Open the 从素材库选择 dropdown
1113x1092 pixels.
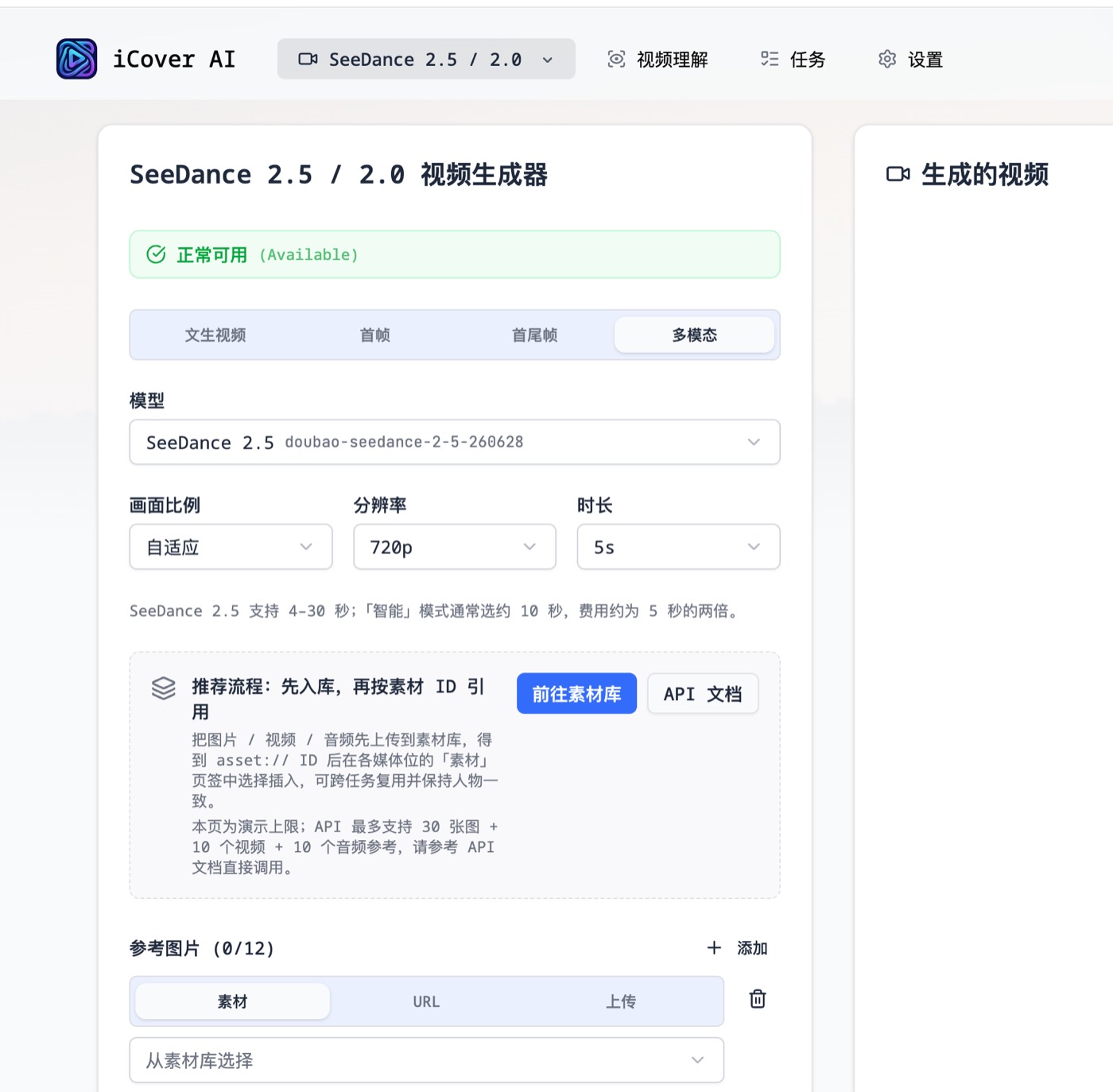pyautogui.click(x=426, y=1060)
